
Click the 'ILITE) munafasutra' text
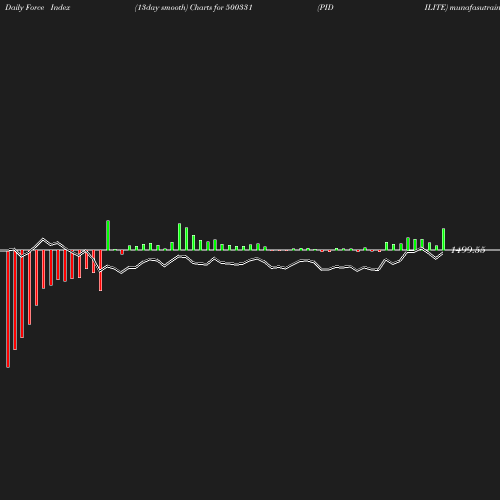pos(462,8)
